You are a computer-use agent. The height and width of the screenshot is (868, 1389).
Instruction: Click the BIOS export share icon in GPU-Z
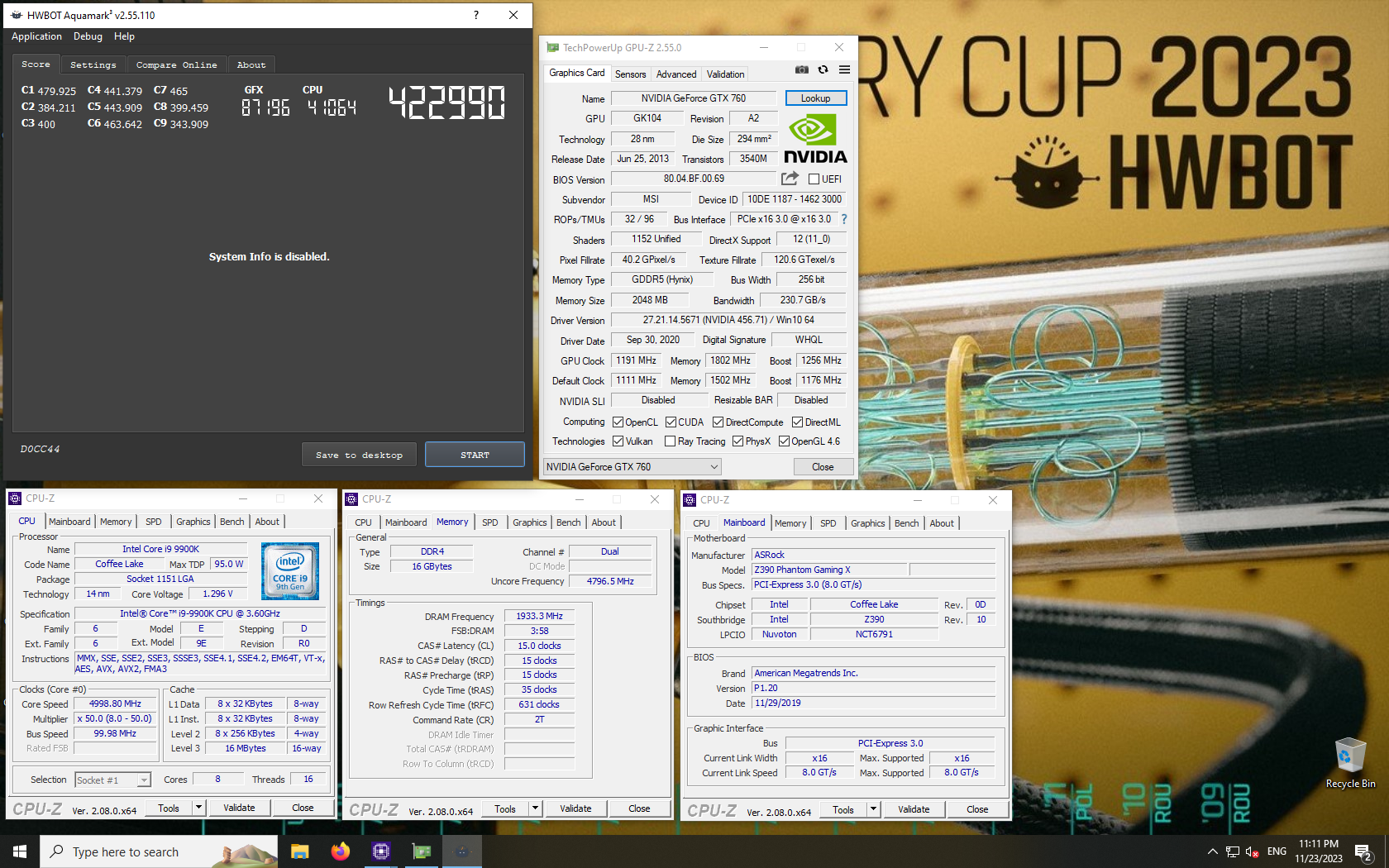coord(790,179)
